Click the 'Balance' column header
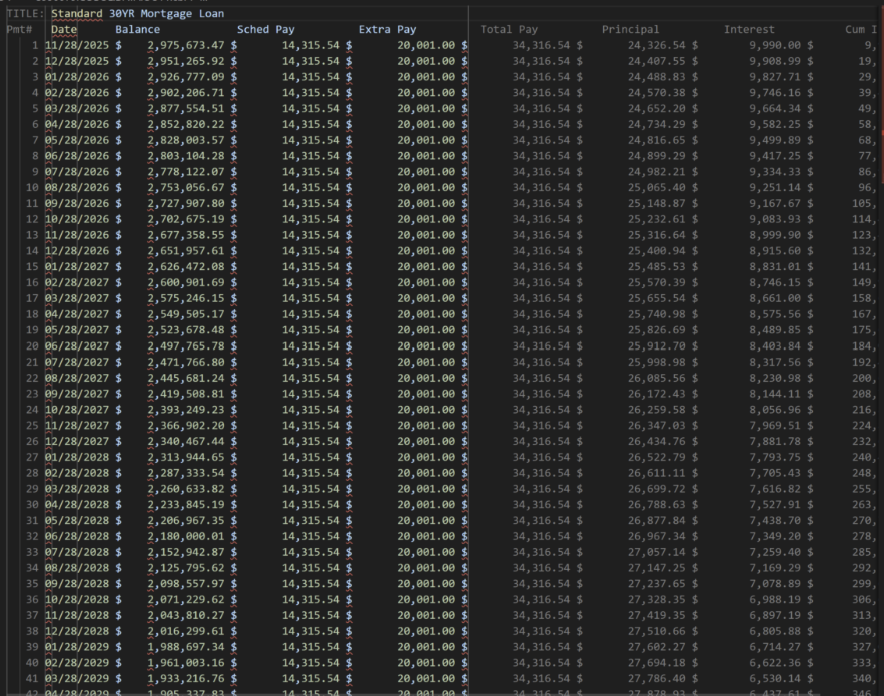The width and height of the screenshot is (884, 696). 137,30
